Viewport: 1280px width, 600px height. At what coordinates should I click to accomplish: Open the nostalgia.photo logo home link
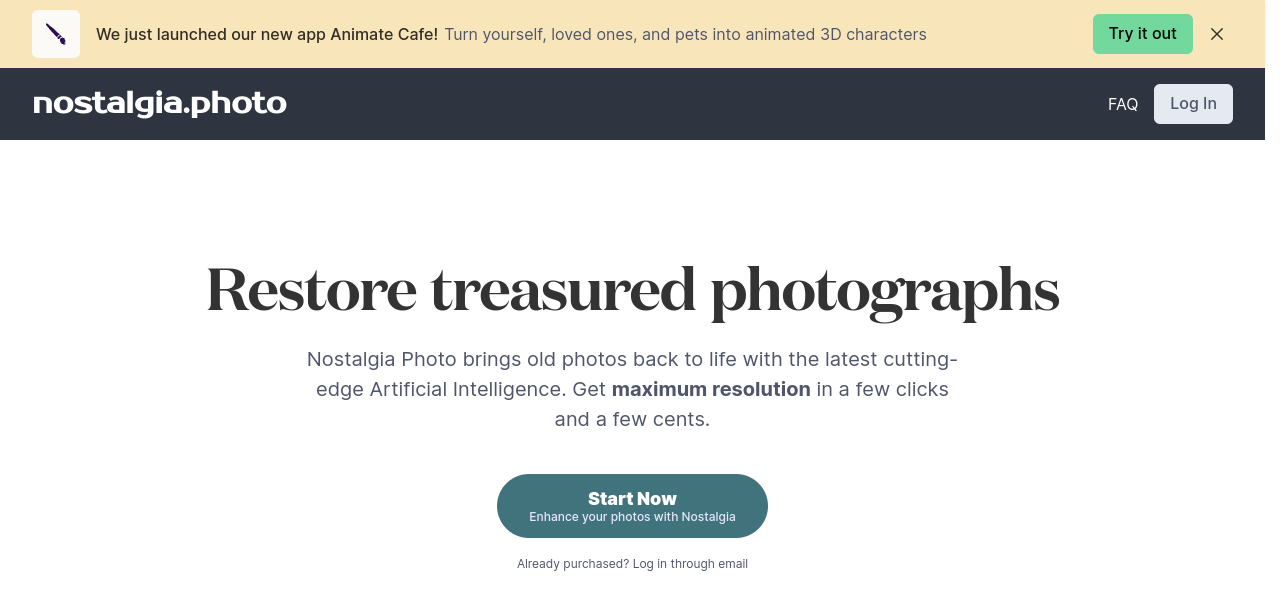pos(160,104)
